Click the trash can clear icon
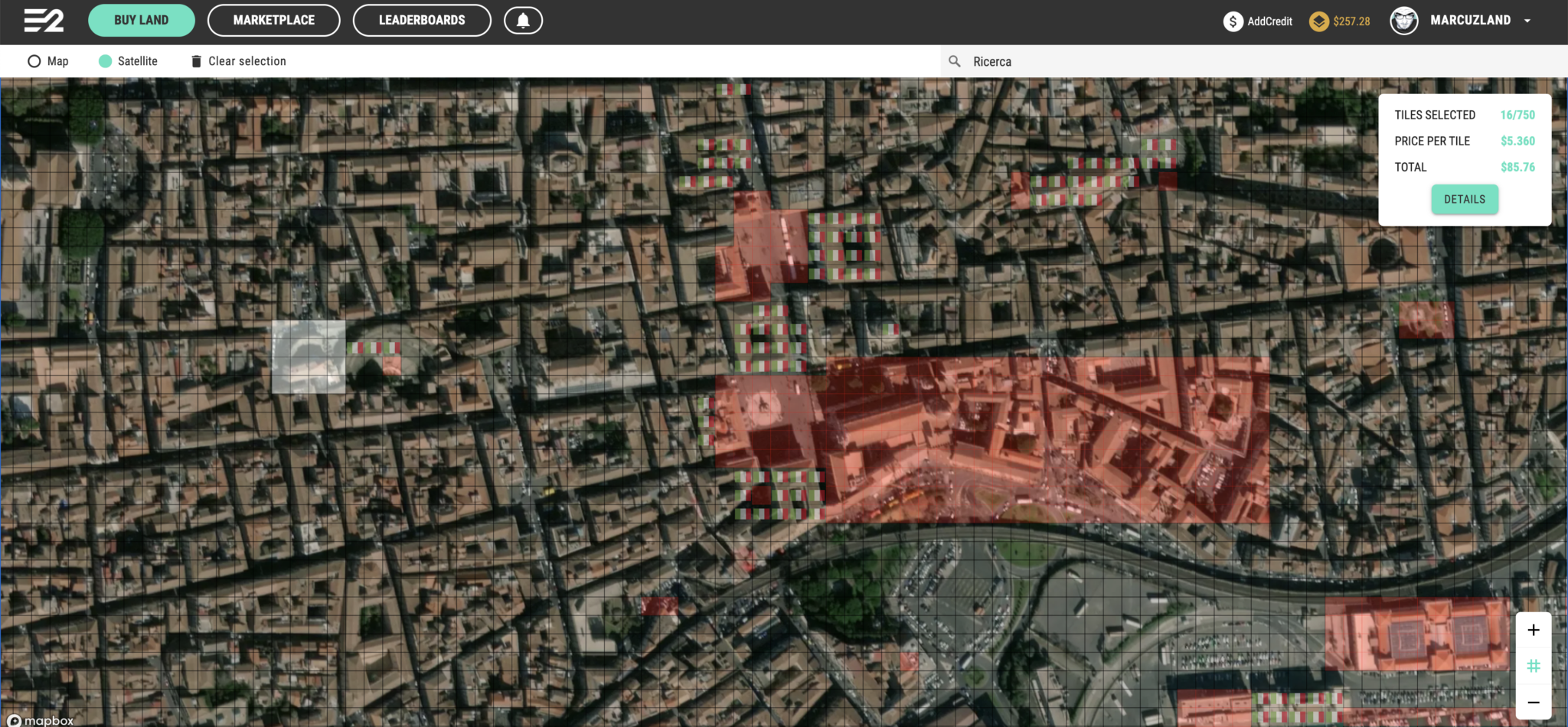 pos(196,61)
